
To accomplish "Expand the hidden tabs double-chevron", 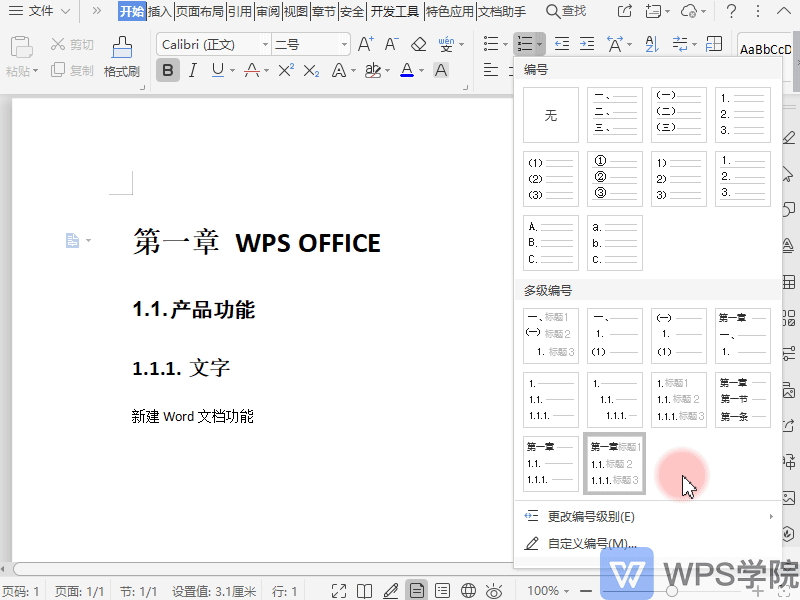I will [x=96, y=11].
